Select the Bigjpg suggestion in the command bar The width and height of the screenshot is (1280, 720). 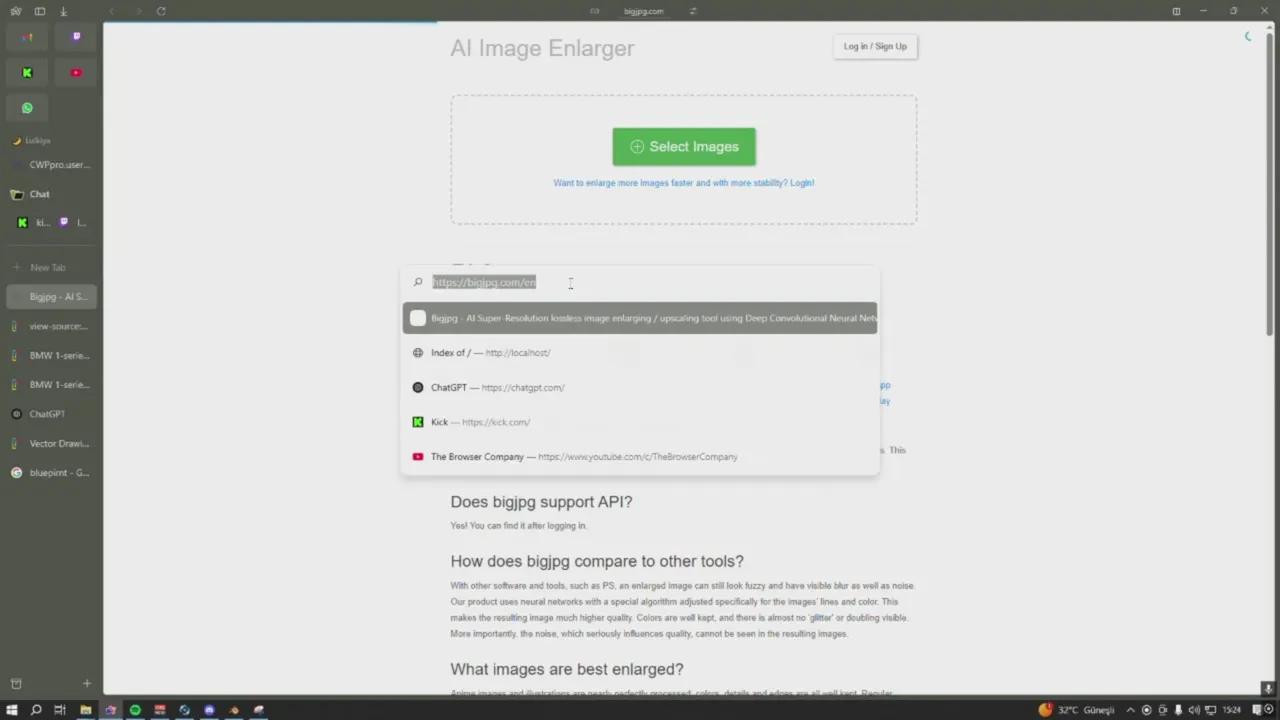tap(640, 318)
